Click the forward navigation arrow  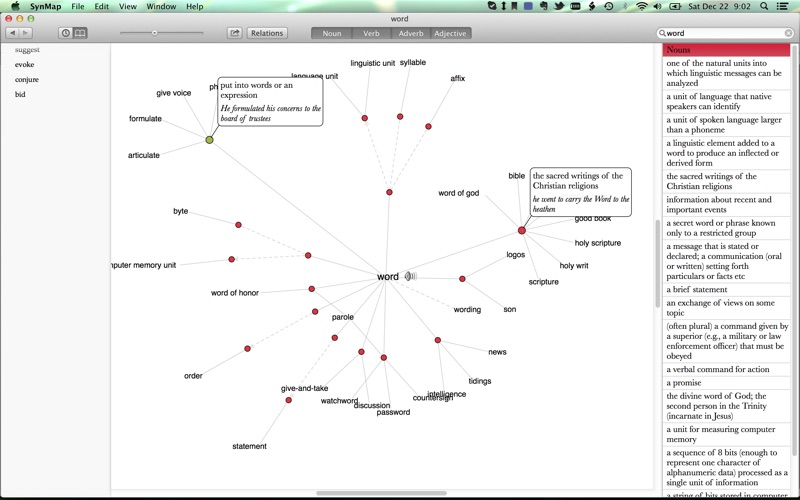pos(26,33)
